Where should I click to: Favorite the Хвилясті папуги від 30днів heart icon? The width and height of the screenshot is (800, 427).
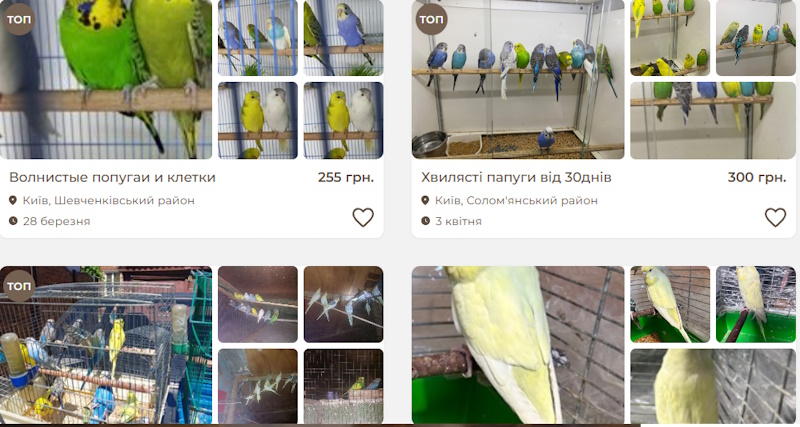coord(775,217)
